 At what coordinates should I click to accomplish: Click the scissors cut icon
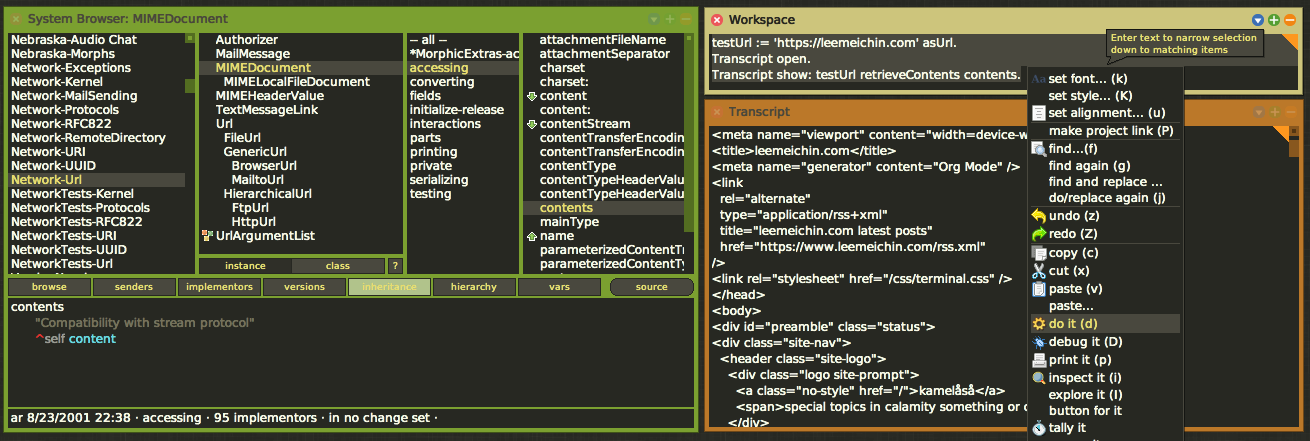point(1038,271)
